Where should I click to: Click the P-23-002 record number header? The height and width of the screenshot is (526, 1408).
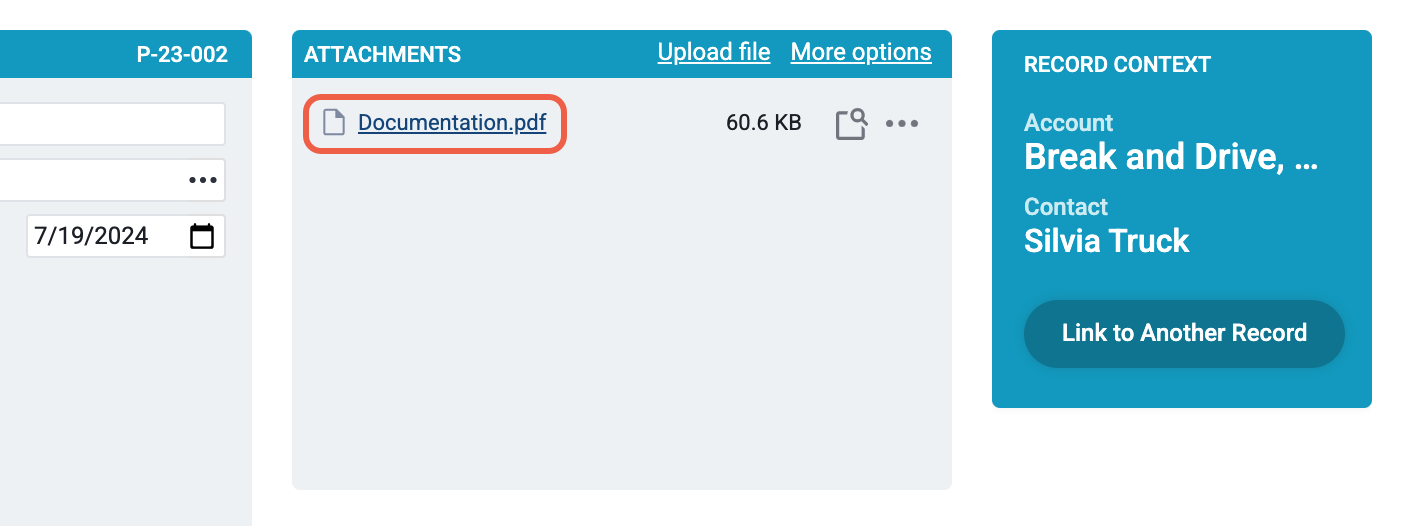182,54
